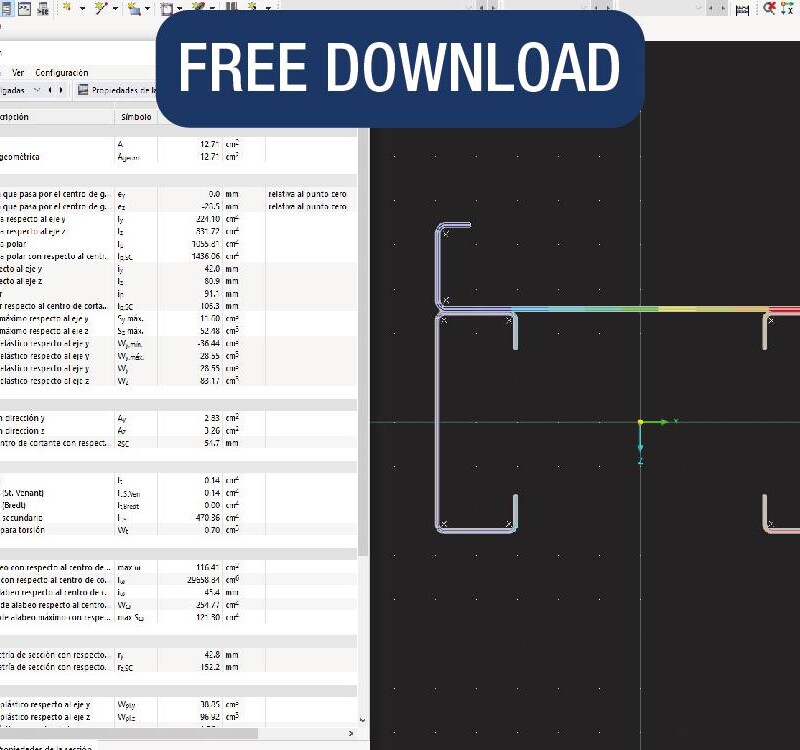Click the scroll-down arrow of properties table
The width and height of the screenshot is (800, 750).
coord(363,720)
